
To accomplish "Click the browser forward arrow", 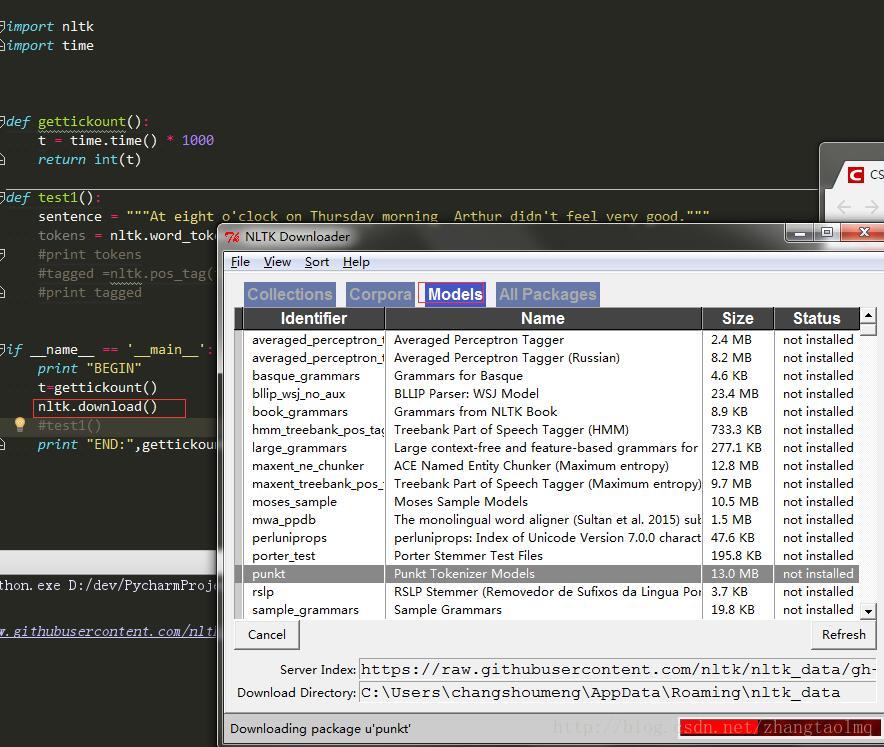I will (x=872, y=207).
